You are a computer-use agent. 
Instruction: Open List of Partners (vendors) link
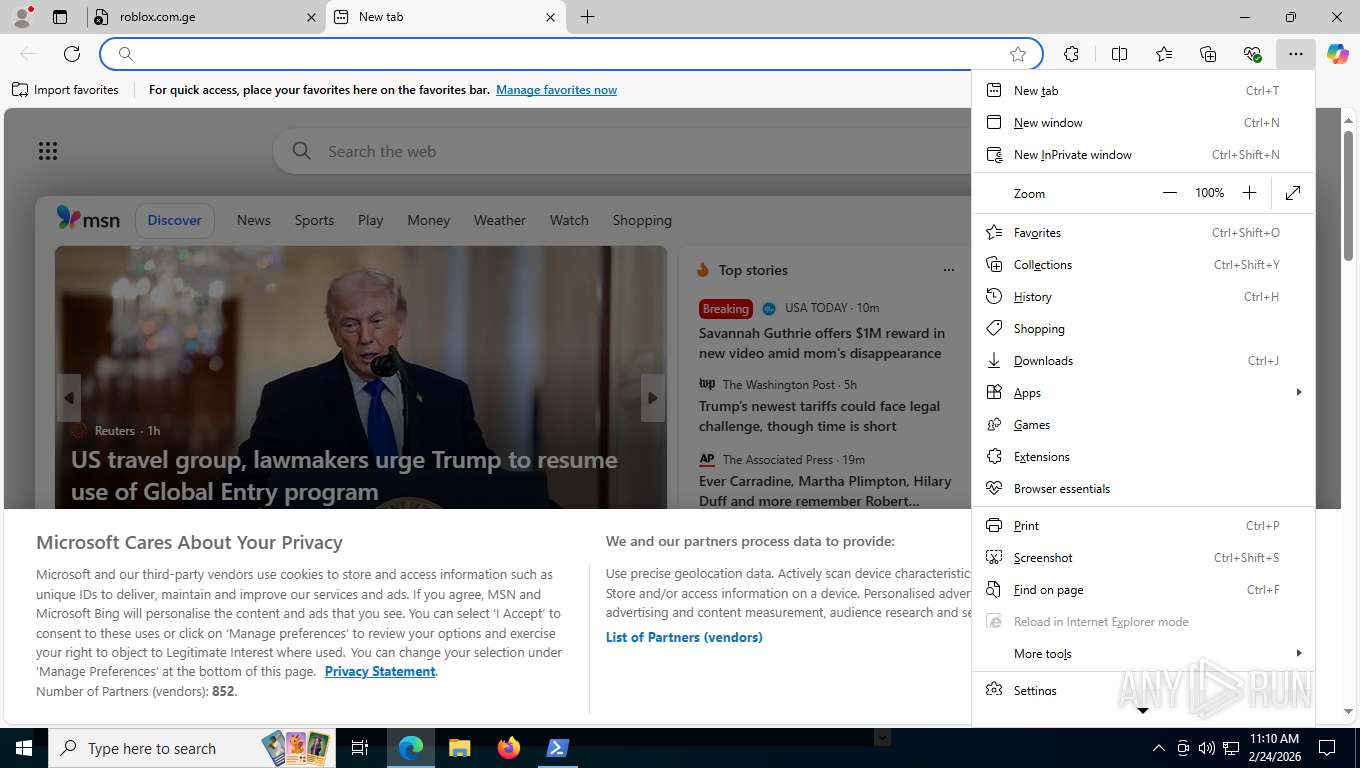coord(684,637)
